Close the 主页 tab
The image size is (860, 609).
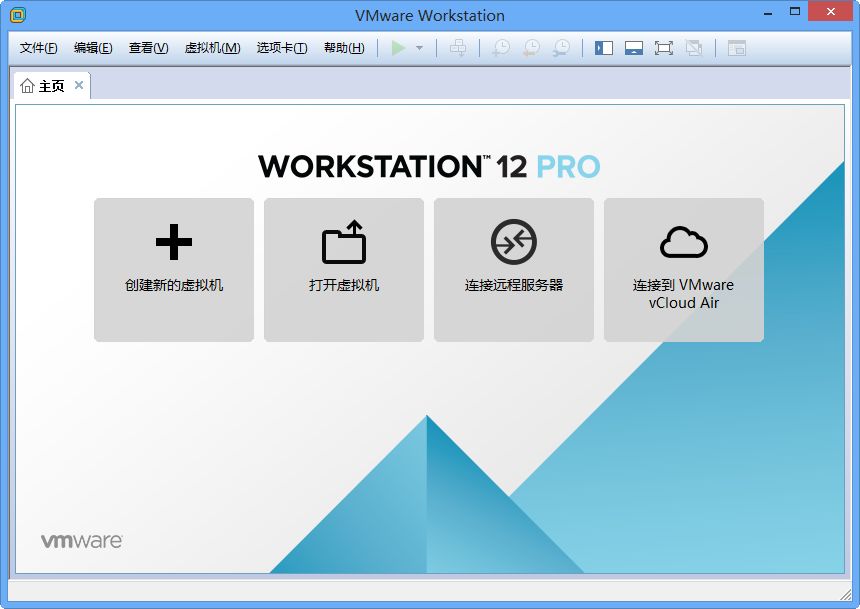click(79, 85)
